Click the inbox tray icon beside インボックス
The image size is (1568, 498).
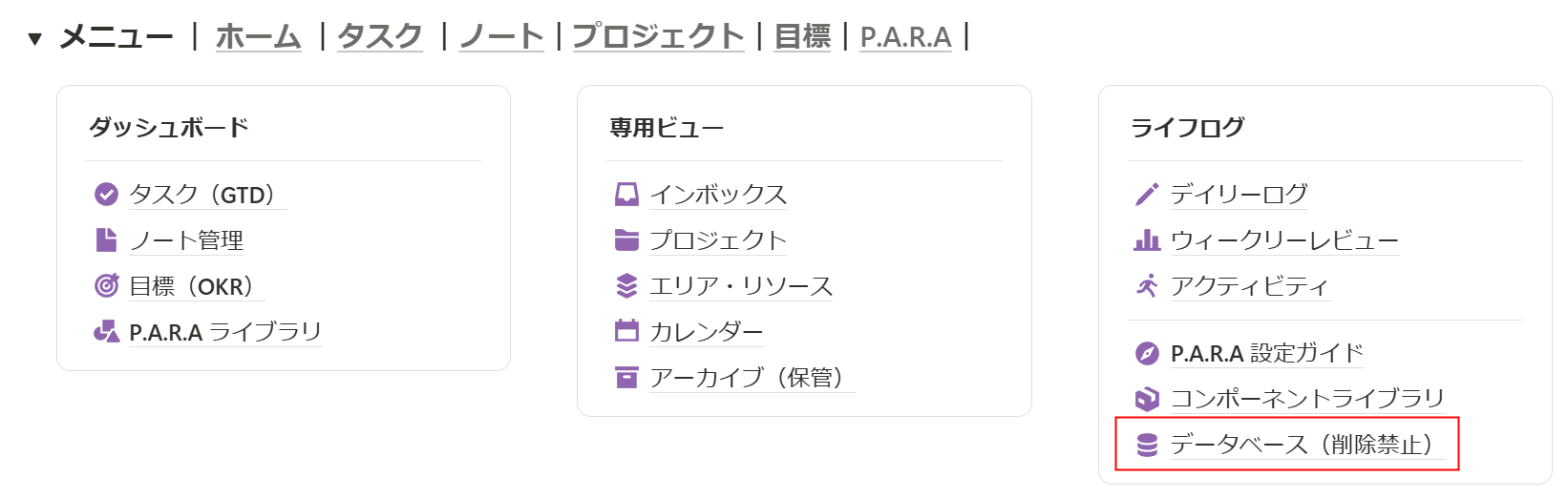point(626,195)
